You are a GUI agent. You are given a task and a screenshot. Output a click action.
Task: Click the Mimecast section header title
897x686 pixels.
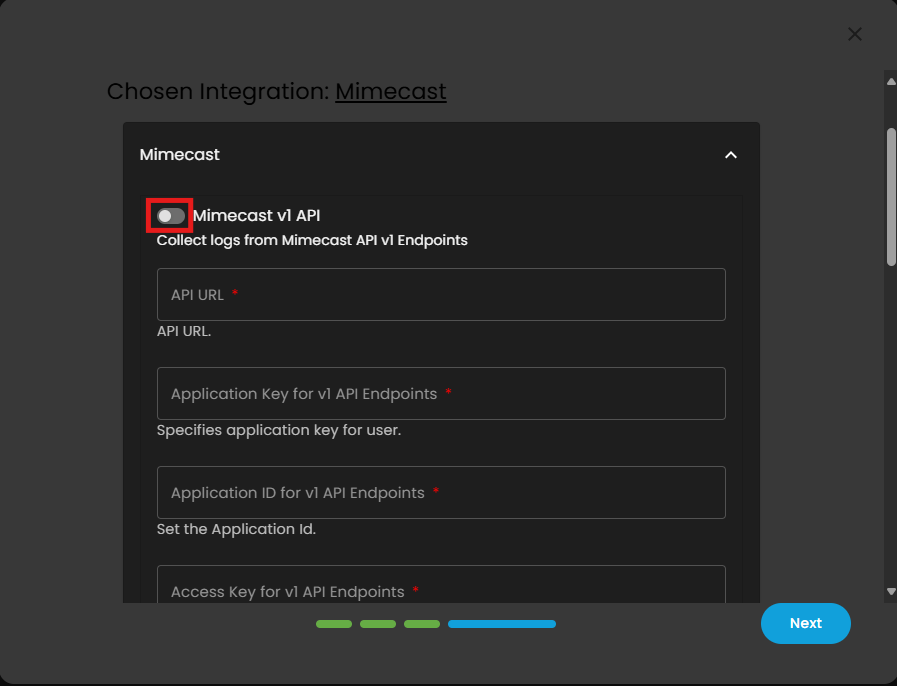point(180,155)
